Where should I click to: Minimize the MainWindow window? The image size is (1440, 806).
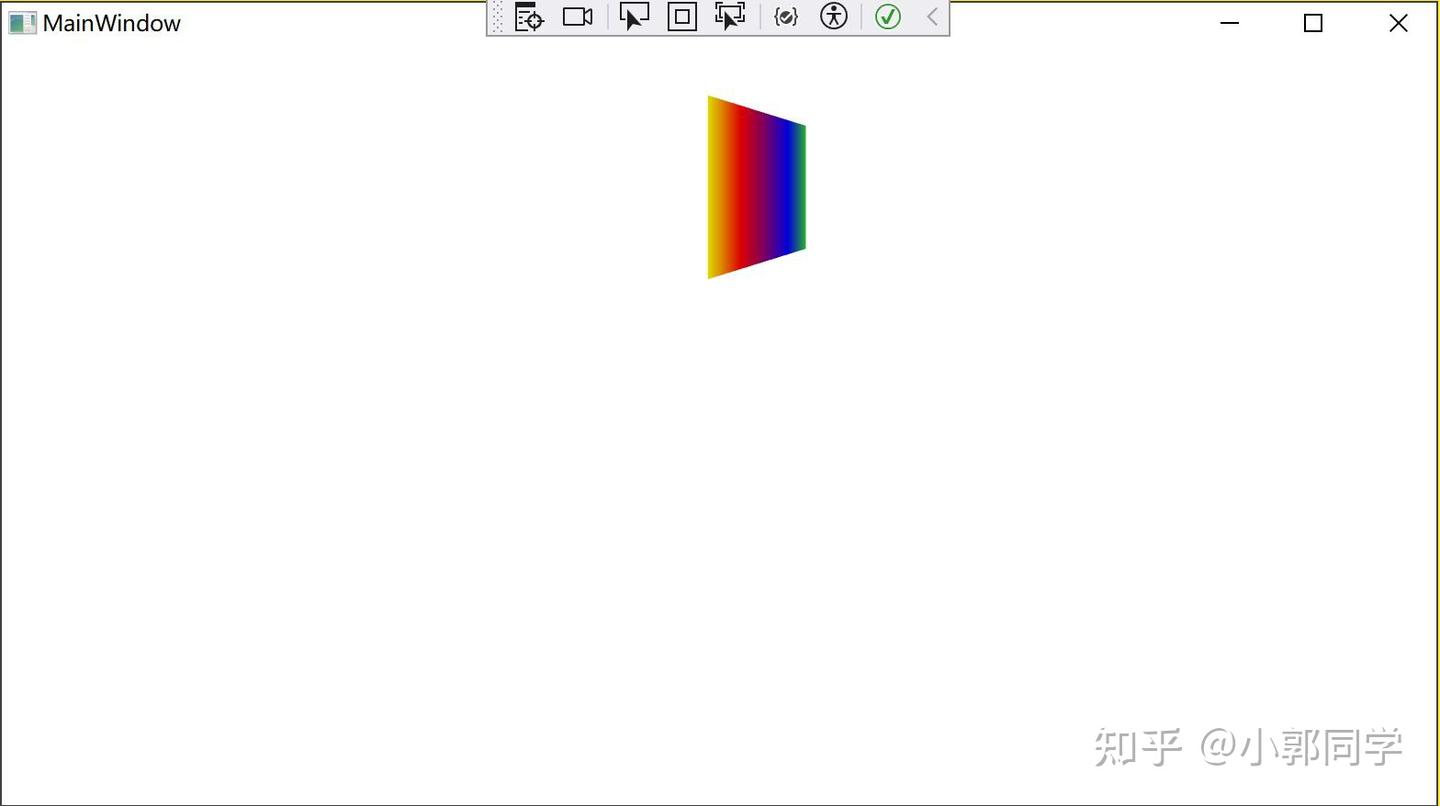tap(1228, 23)
